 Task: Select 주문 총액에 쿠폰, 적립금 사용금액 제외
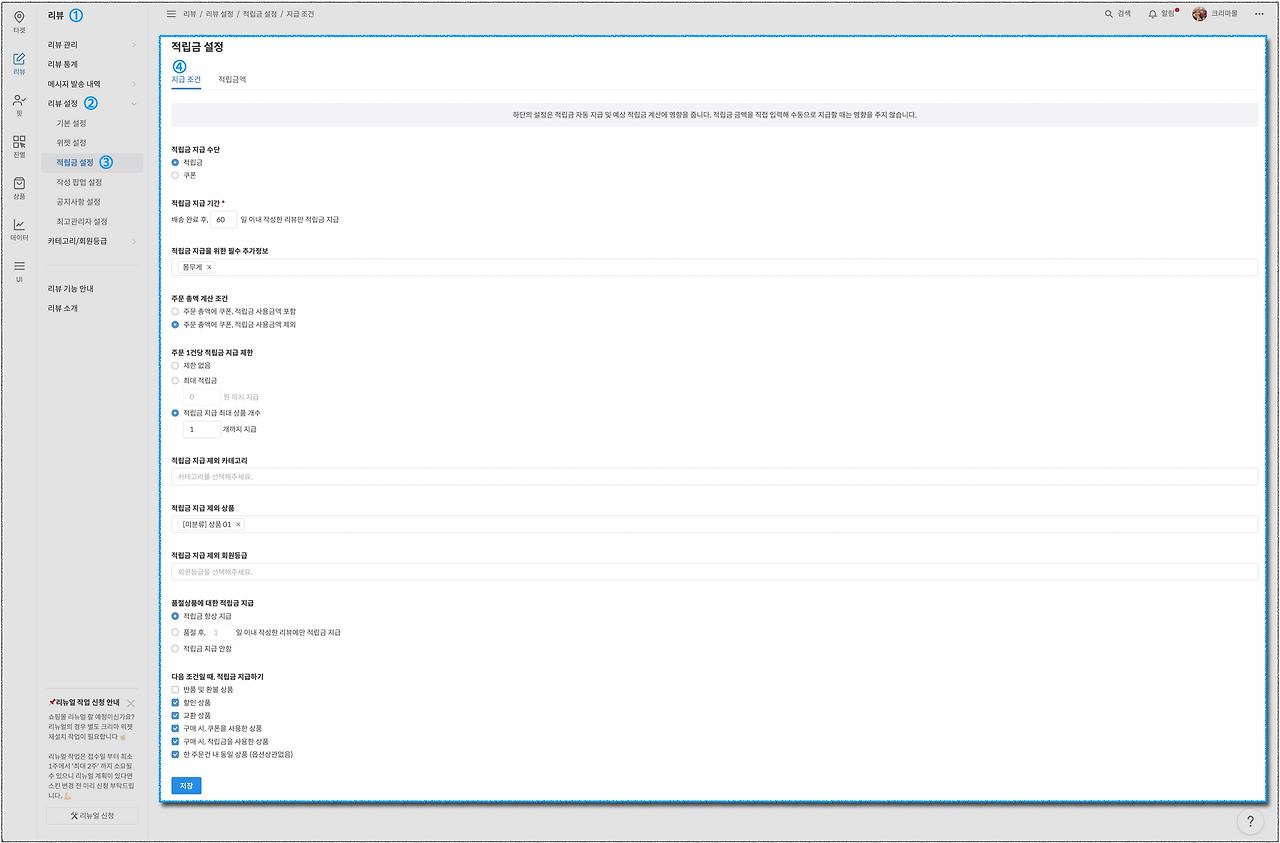click(x=175, y=324)
